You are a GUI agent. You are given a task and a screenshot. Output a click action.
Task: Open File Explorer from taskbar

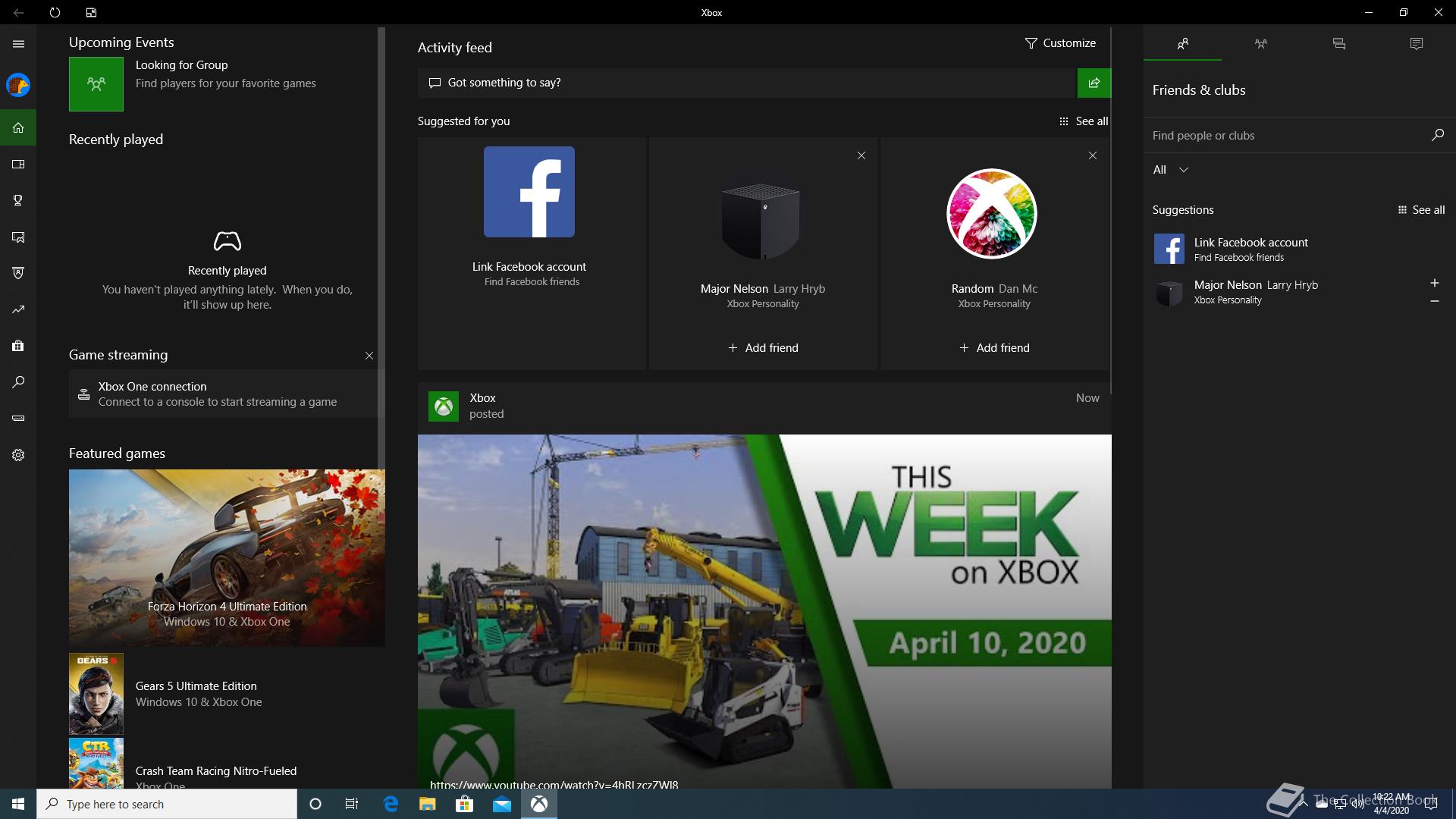[x=427, y=804]
